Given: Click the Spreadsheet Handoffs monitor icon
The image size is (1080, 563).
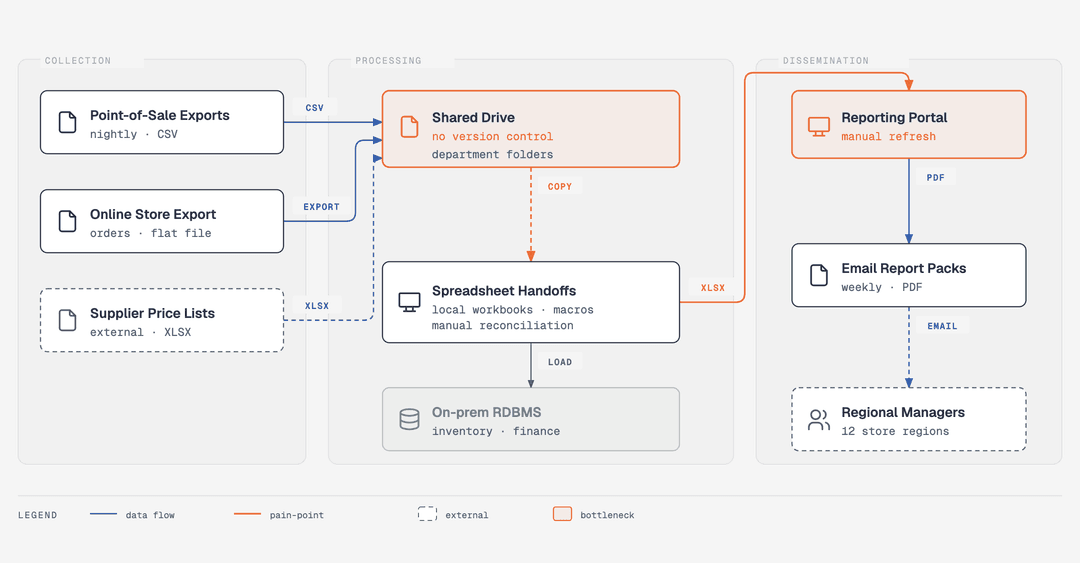Looking at the screenshot, I should point(410,302).
